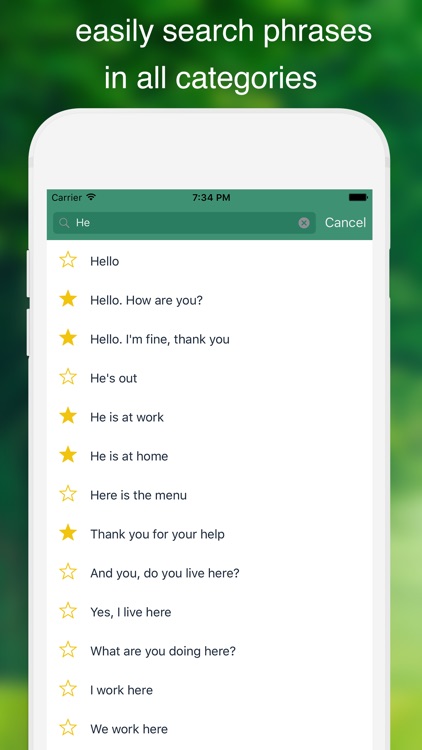The image size is (422, 750).
Task: Tap the Wi-Fi icon in status bar
Action: pos(91,197)
